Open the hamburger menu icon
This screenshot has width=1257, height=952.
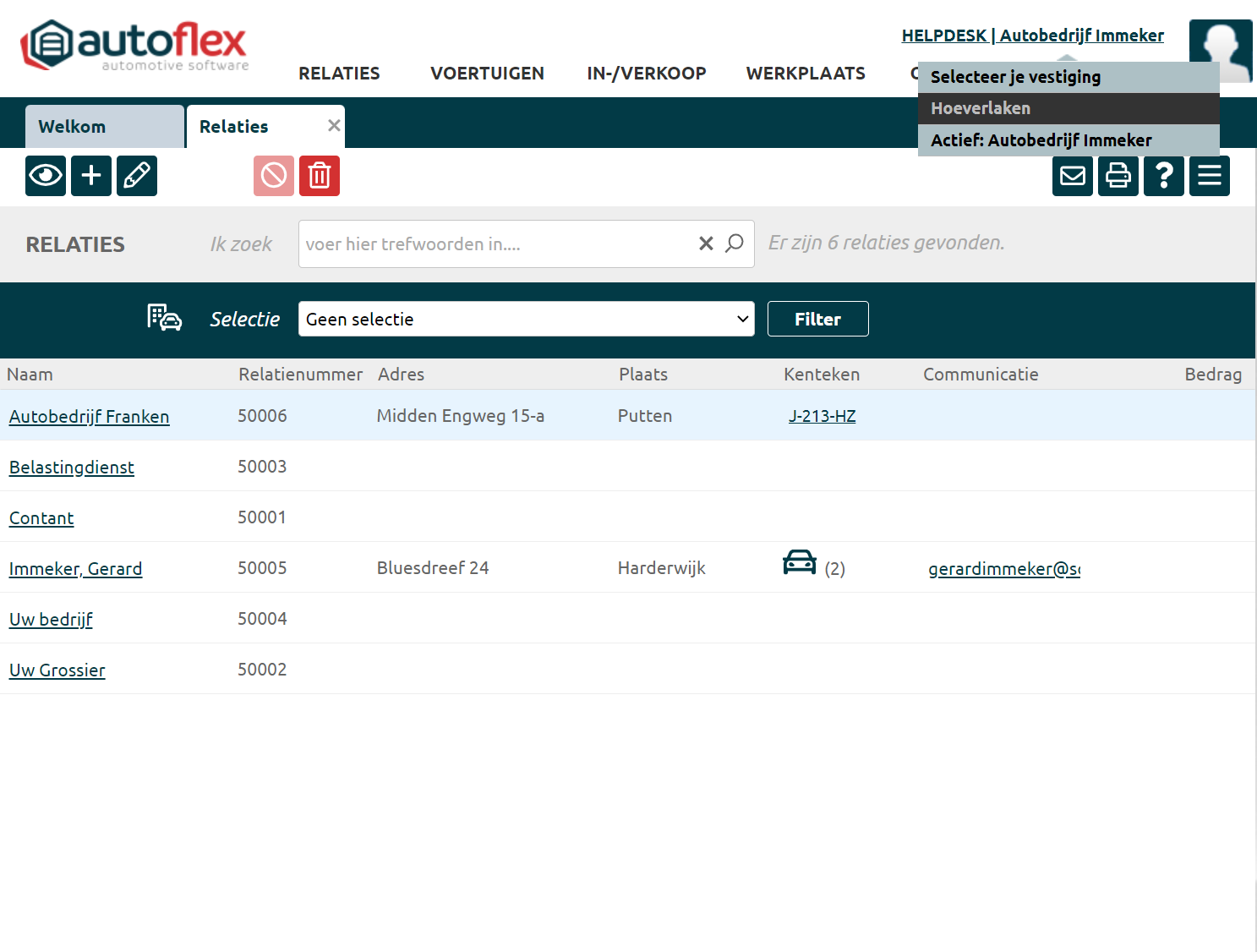[1210, 176]
